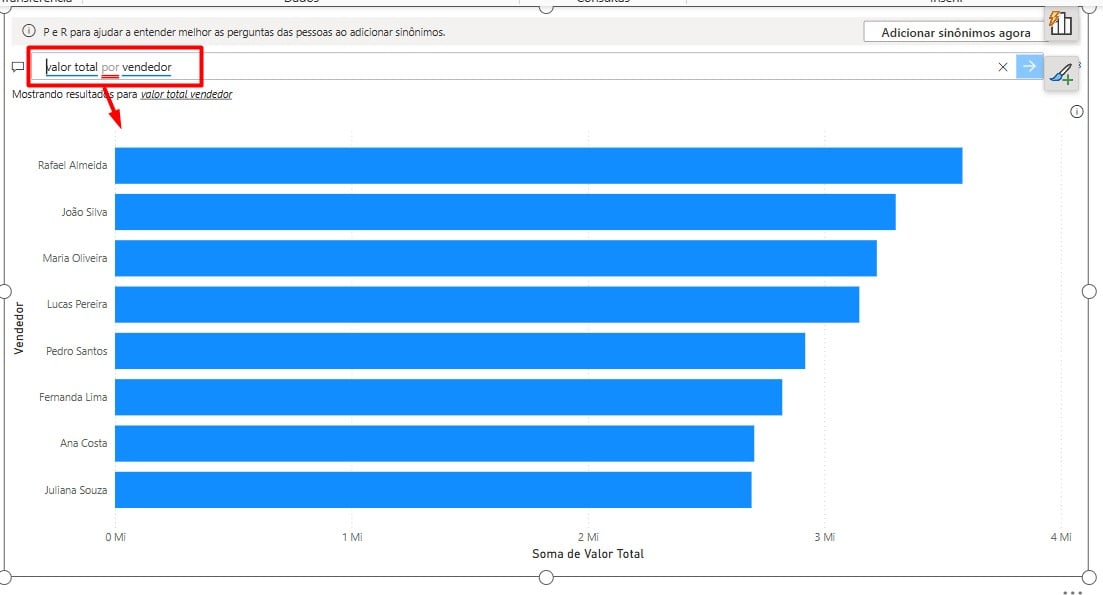
Task: Select the Lucas Pereira bar
Action: pos(487,305)
